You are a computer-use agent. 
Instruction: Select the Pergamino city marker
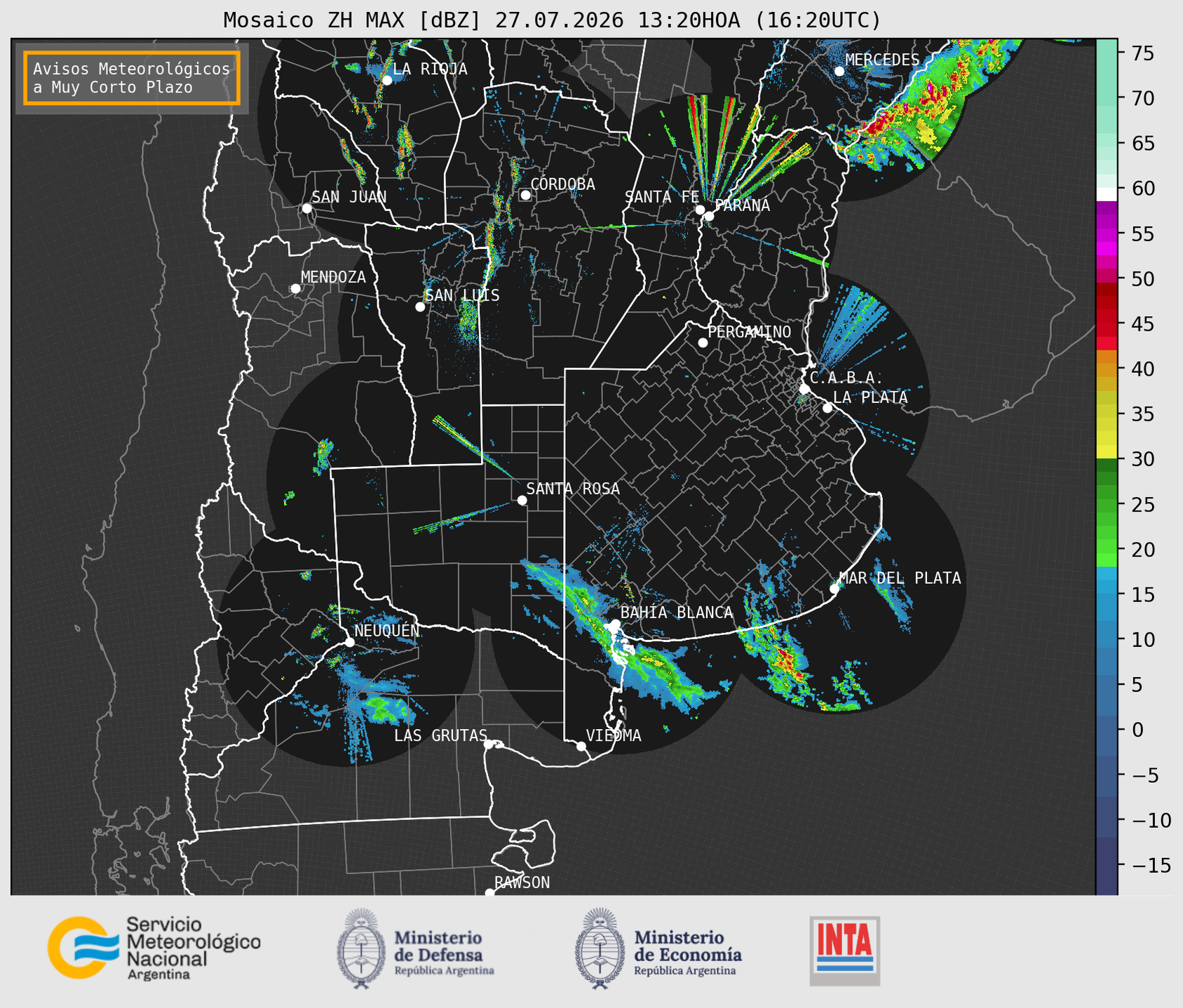(x=703, y=343)
